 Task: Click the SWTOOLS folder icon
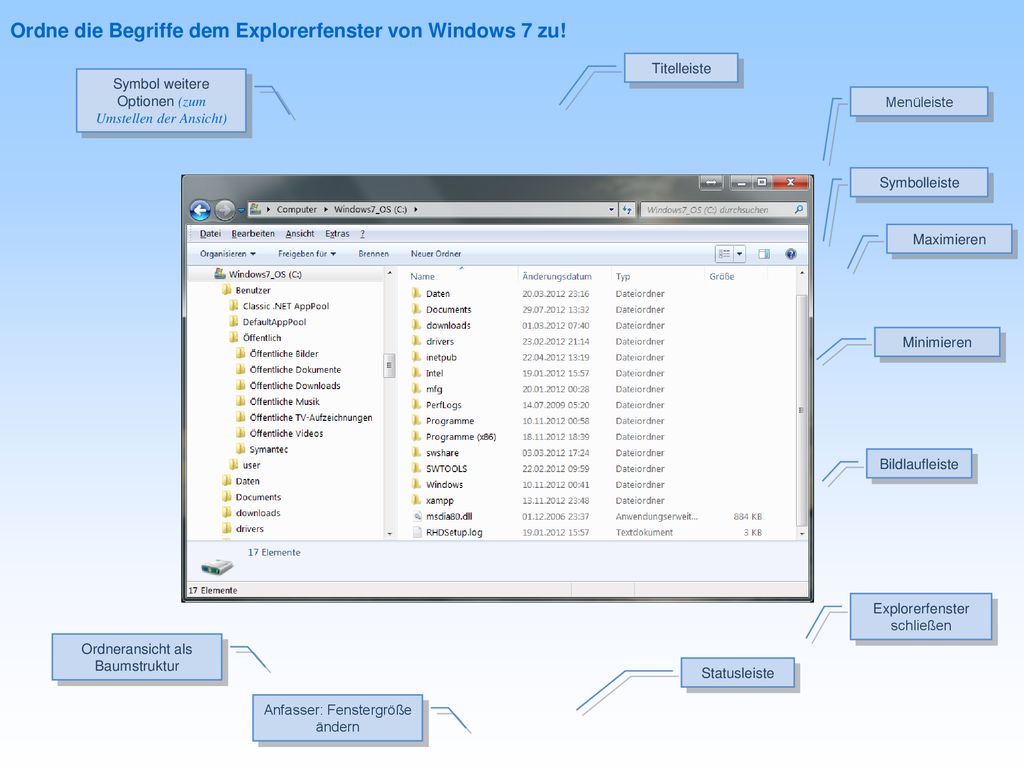coord(417,468)
